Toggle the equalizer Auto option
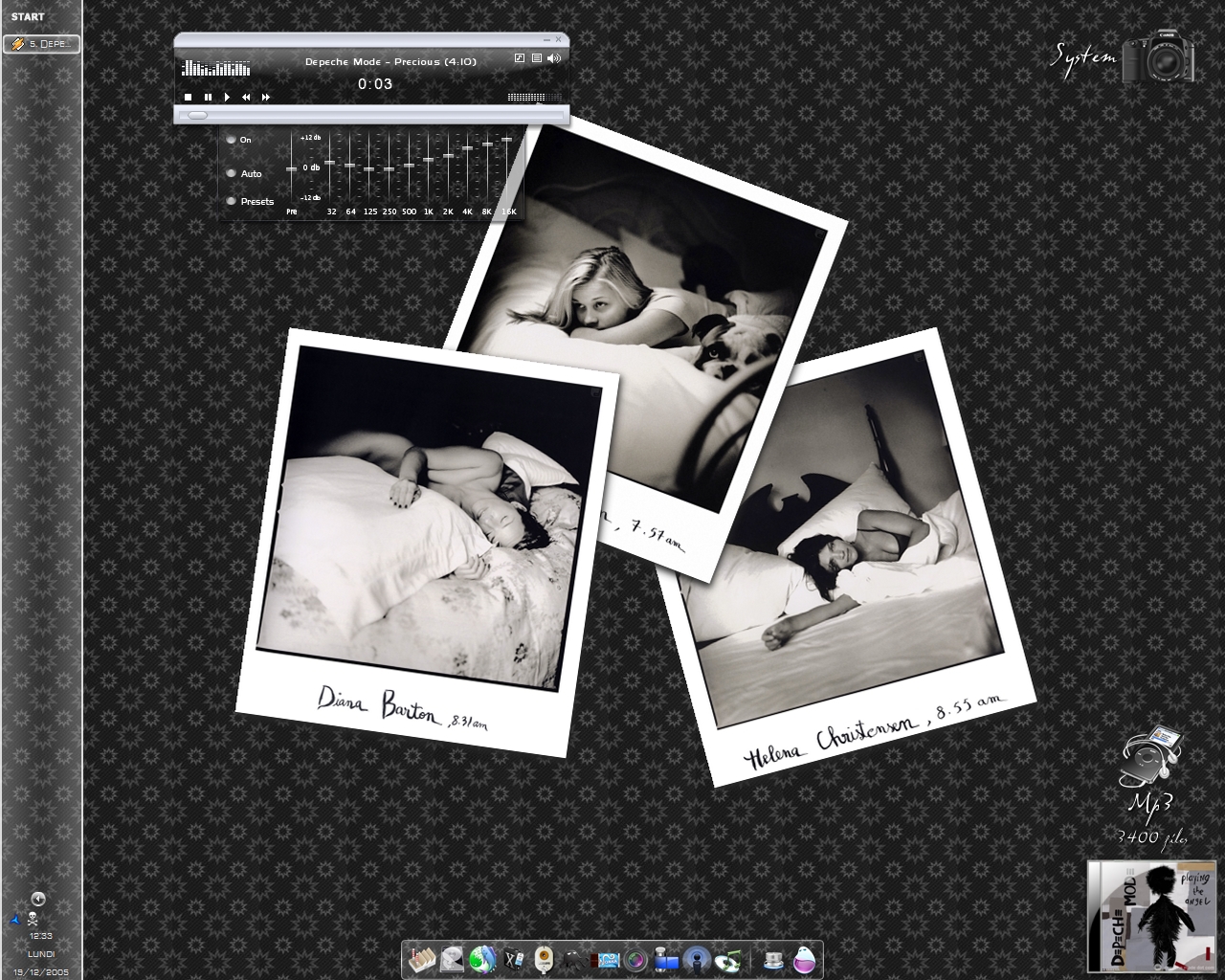Viewport: 1225px width, 980px height. [231, 173]
